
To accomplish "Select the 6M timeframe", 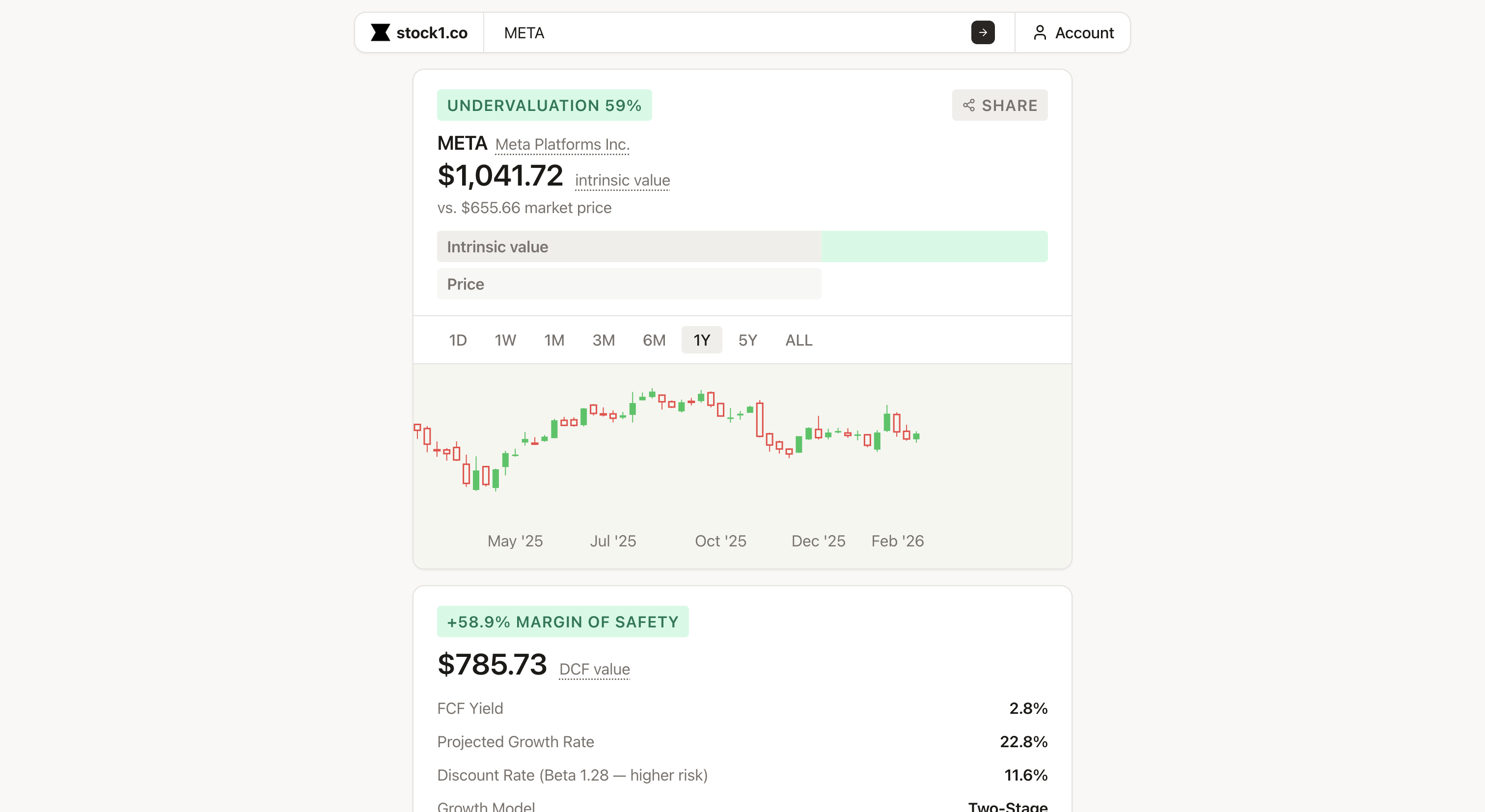I will click(654, 340).
